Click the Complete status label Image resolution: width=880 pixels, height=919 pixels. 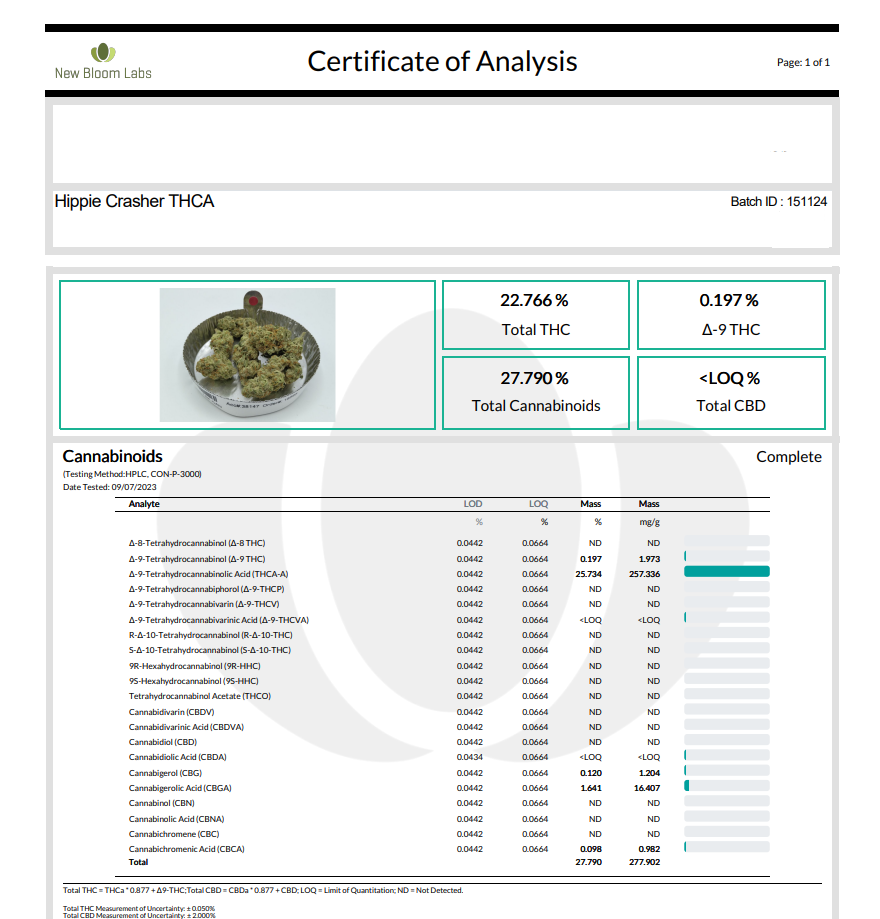789,457
